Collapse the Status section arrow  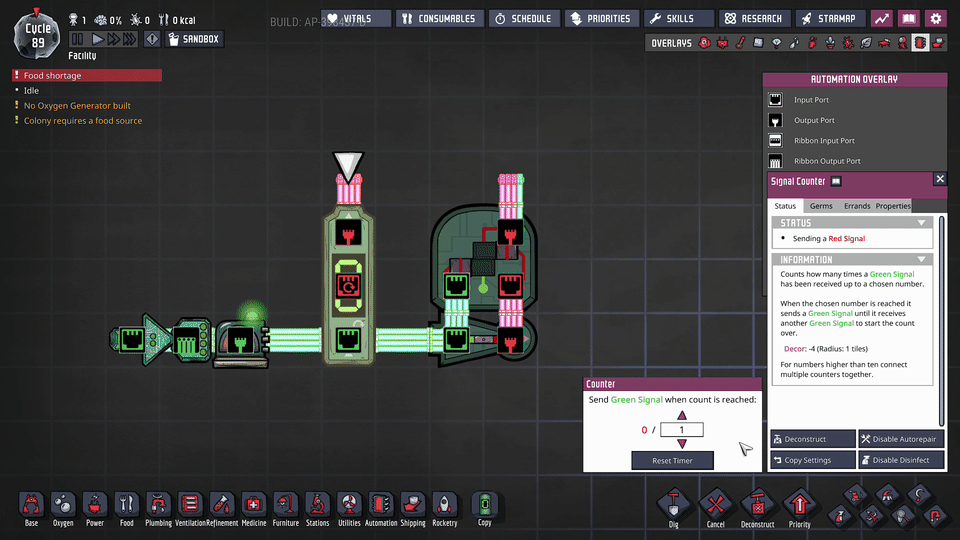[x=921, y=223]
